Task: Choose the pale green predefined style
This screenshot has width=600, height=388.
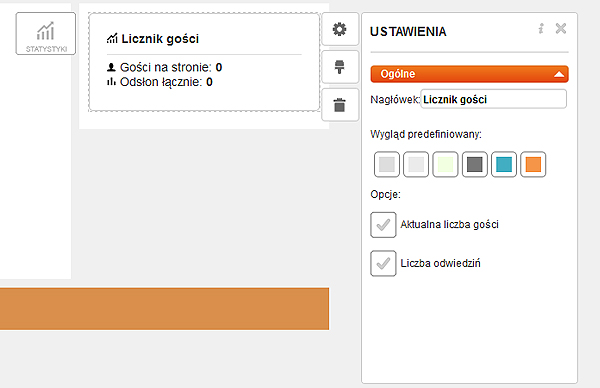Action: pos(445,165)
